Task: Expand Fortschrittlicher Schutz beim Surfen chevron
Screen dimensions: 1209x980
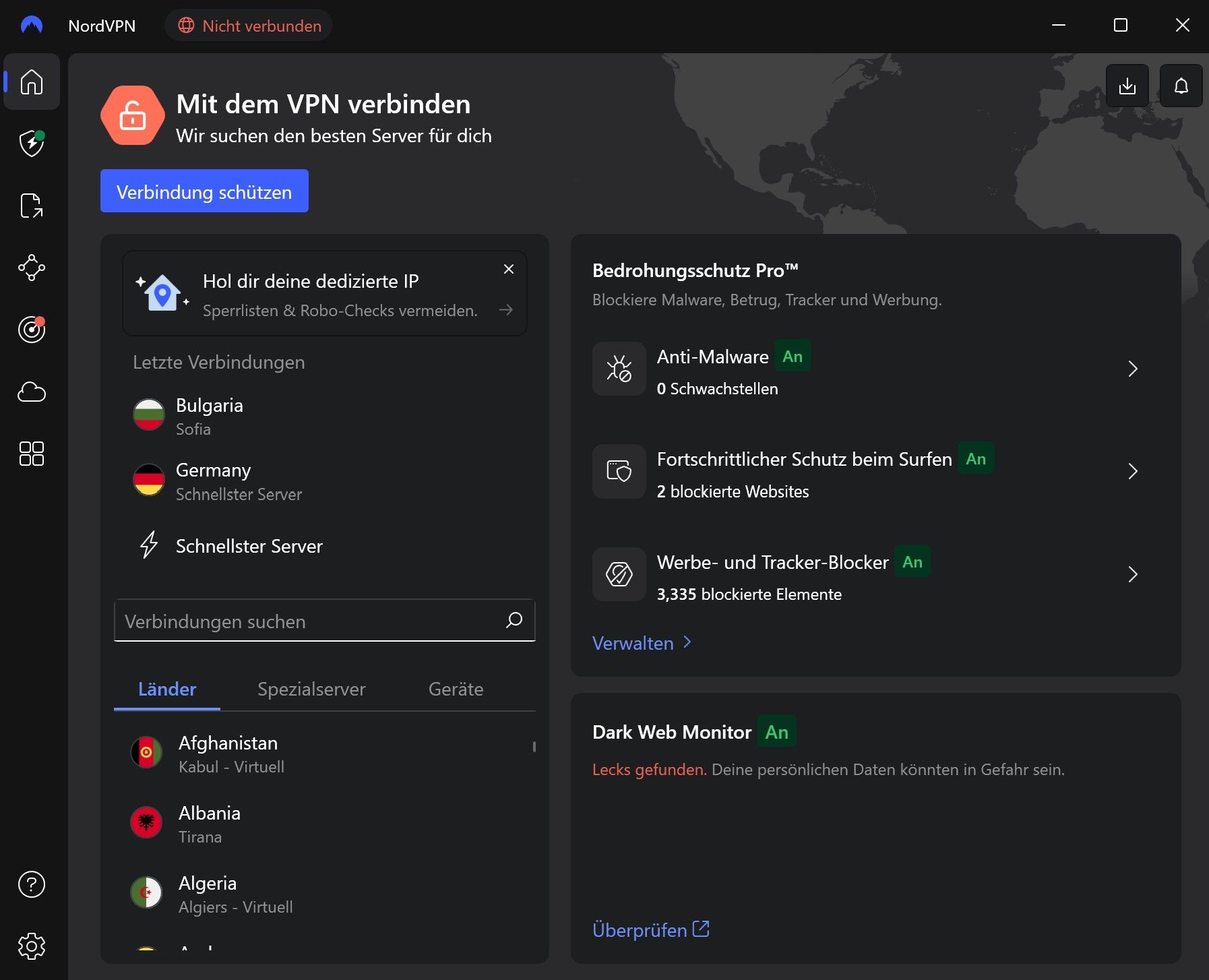Action: click(x=1133, y=471)
